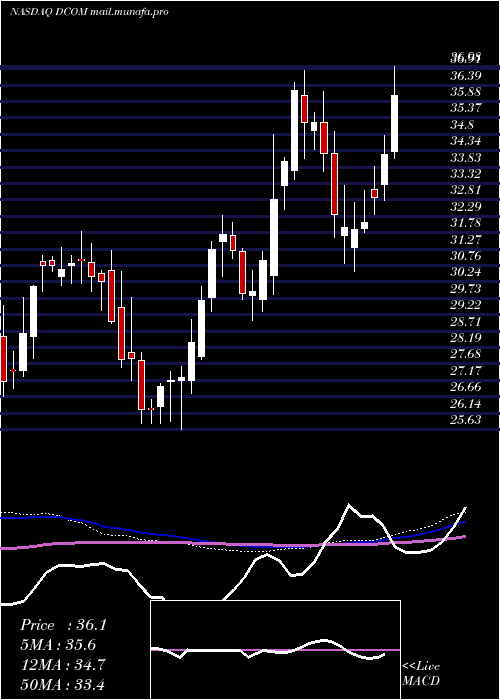Click the 12MA : 34.7 readout
500x700 pixels.
point(63,664)
